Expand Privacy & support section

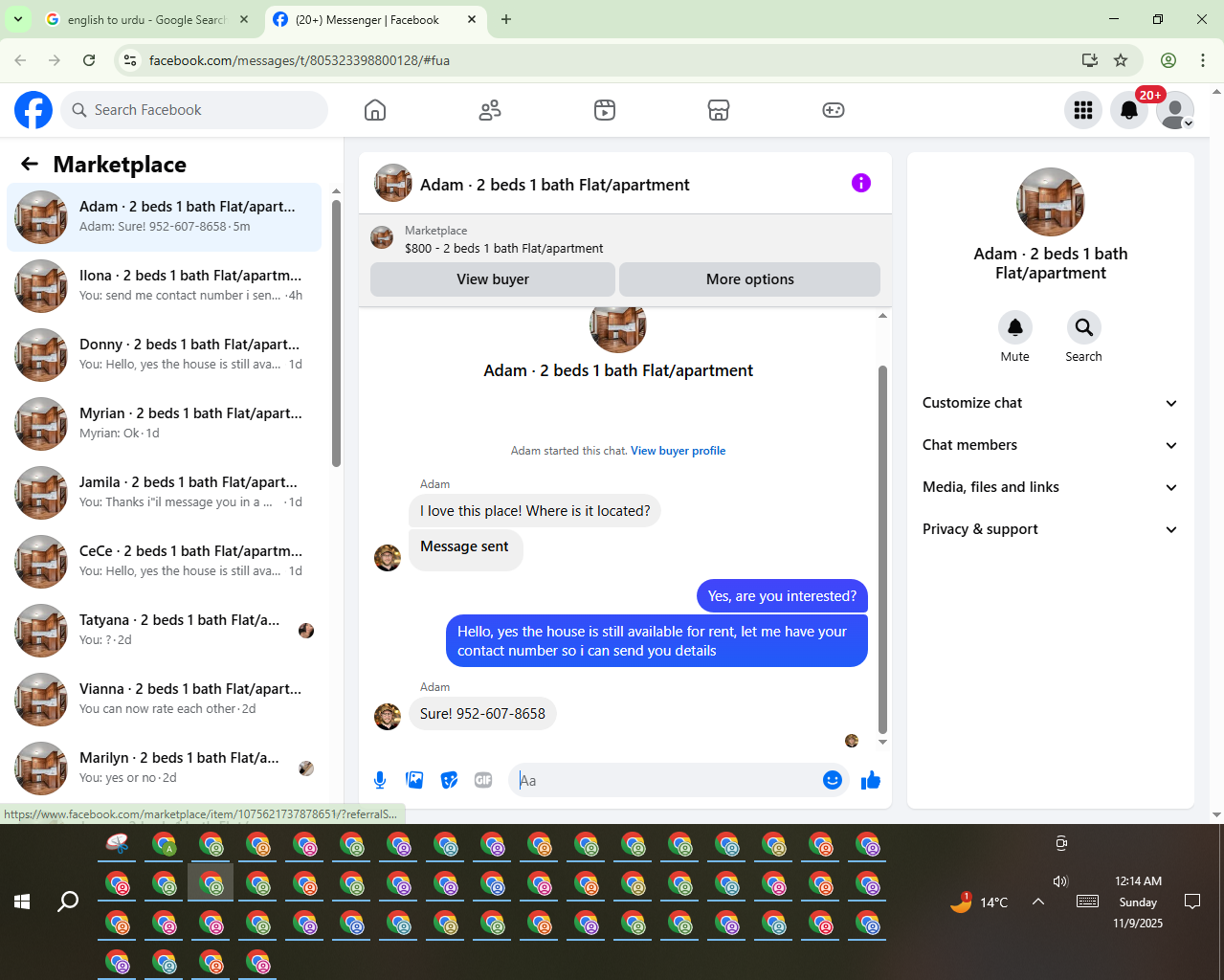[x=1050, y=529]
